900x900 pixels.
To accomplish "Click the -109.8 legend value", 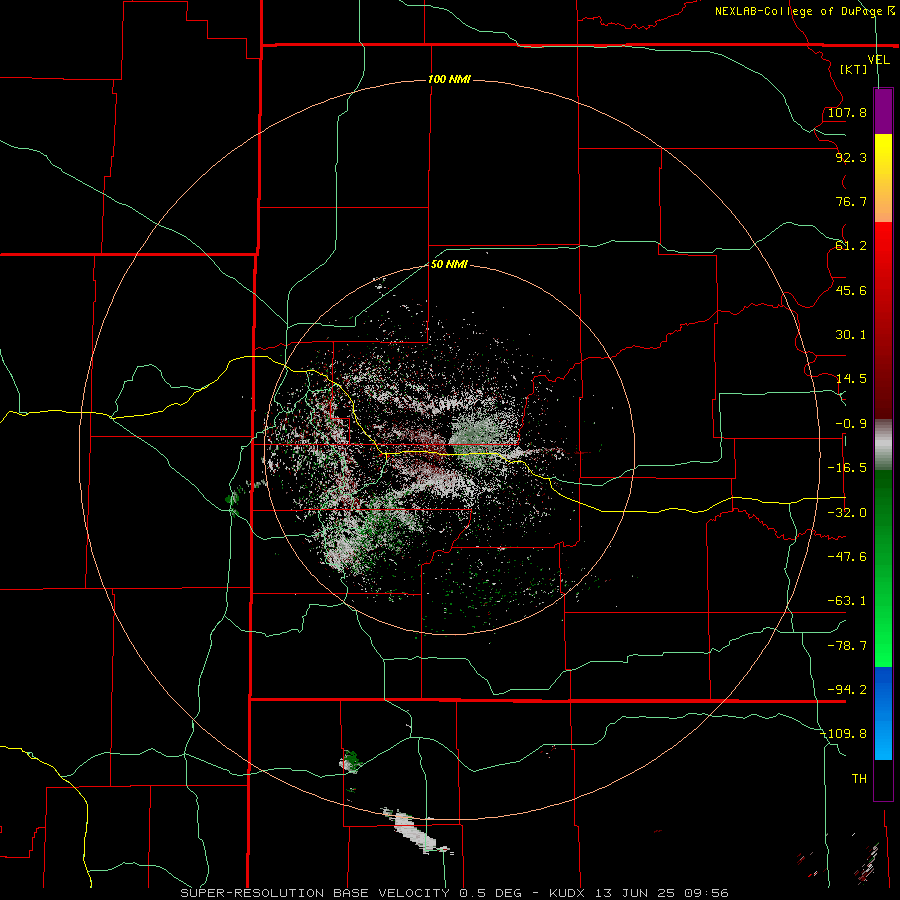I will 844,734.
